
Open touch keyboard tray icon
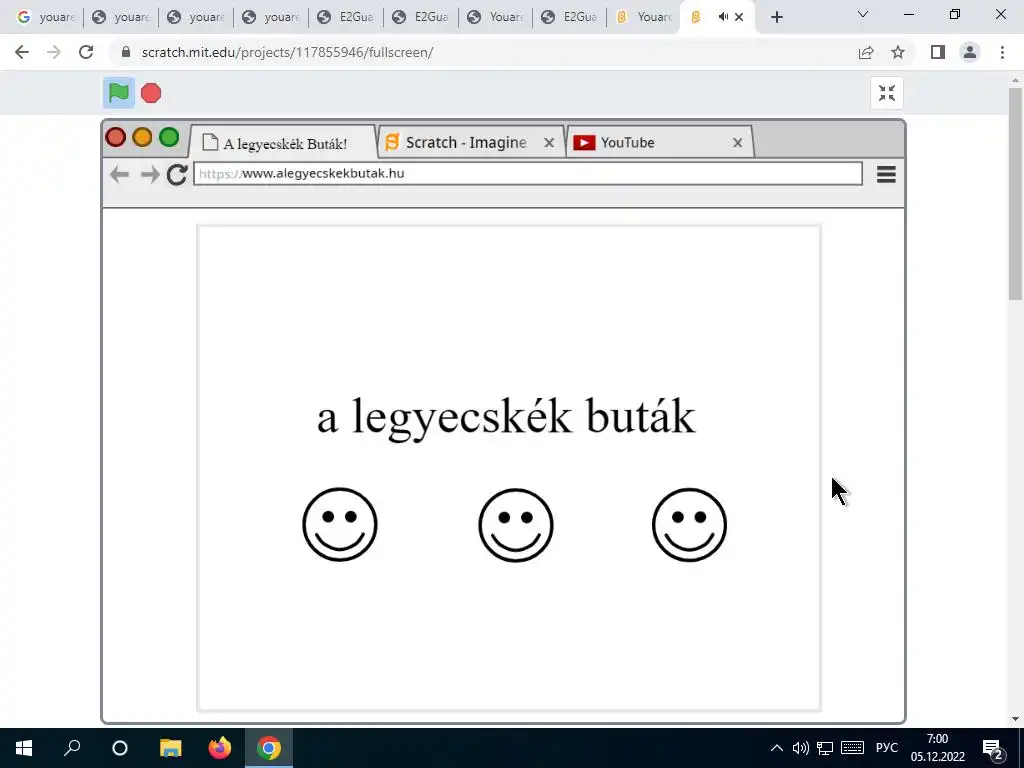853,748
